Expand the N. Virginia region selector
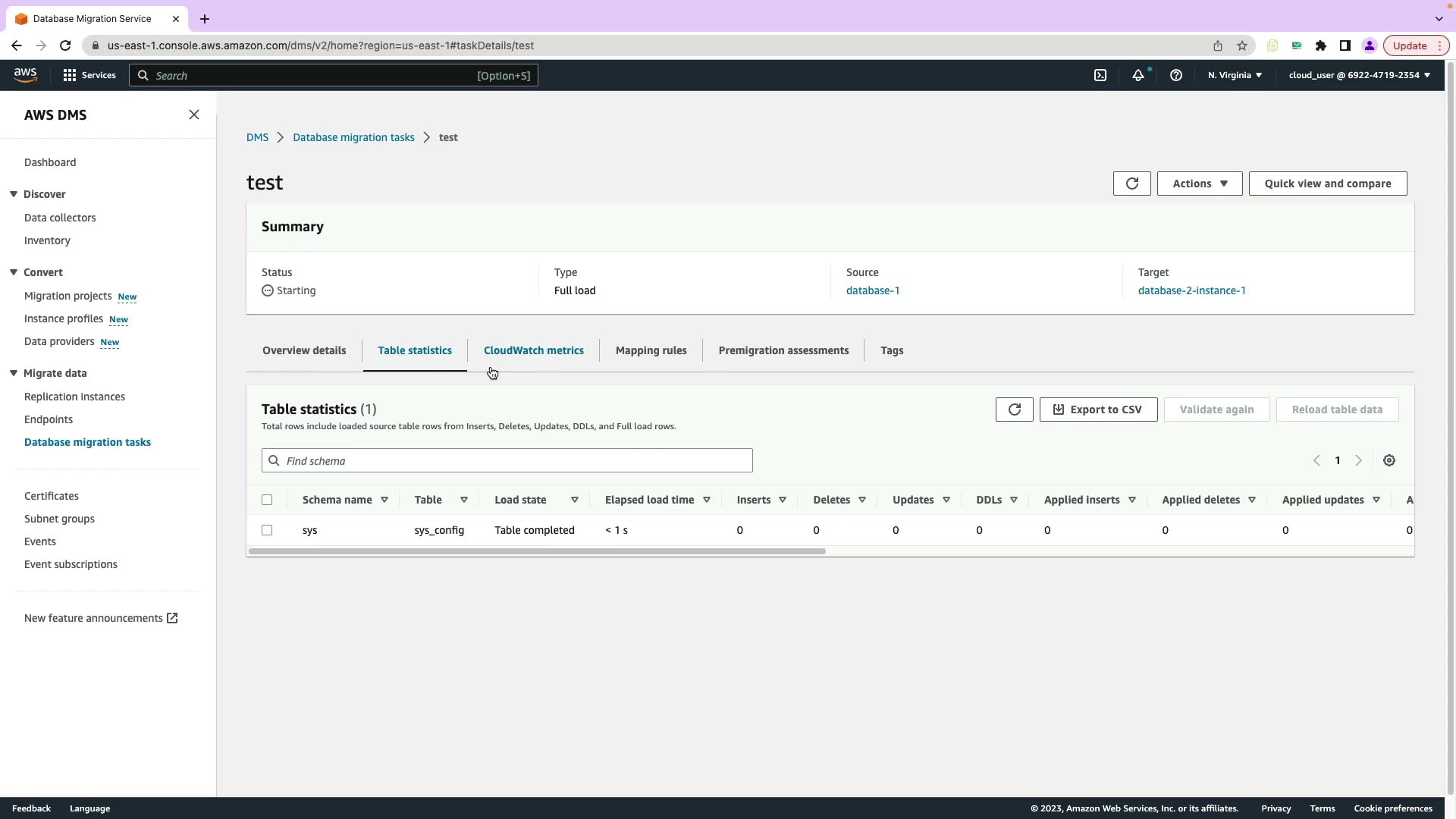The height and width of the screenshot is (819, 1456). (1235, 75)
